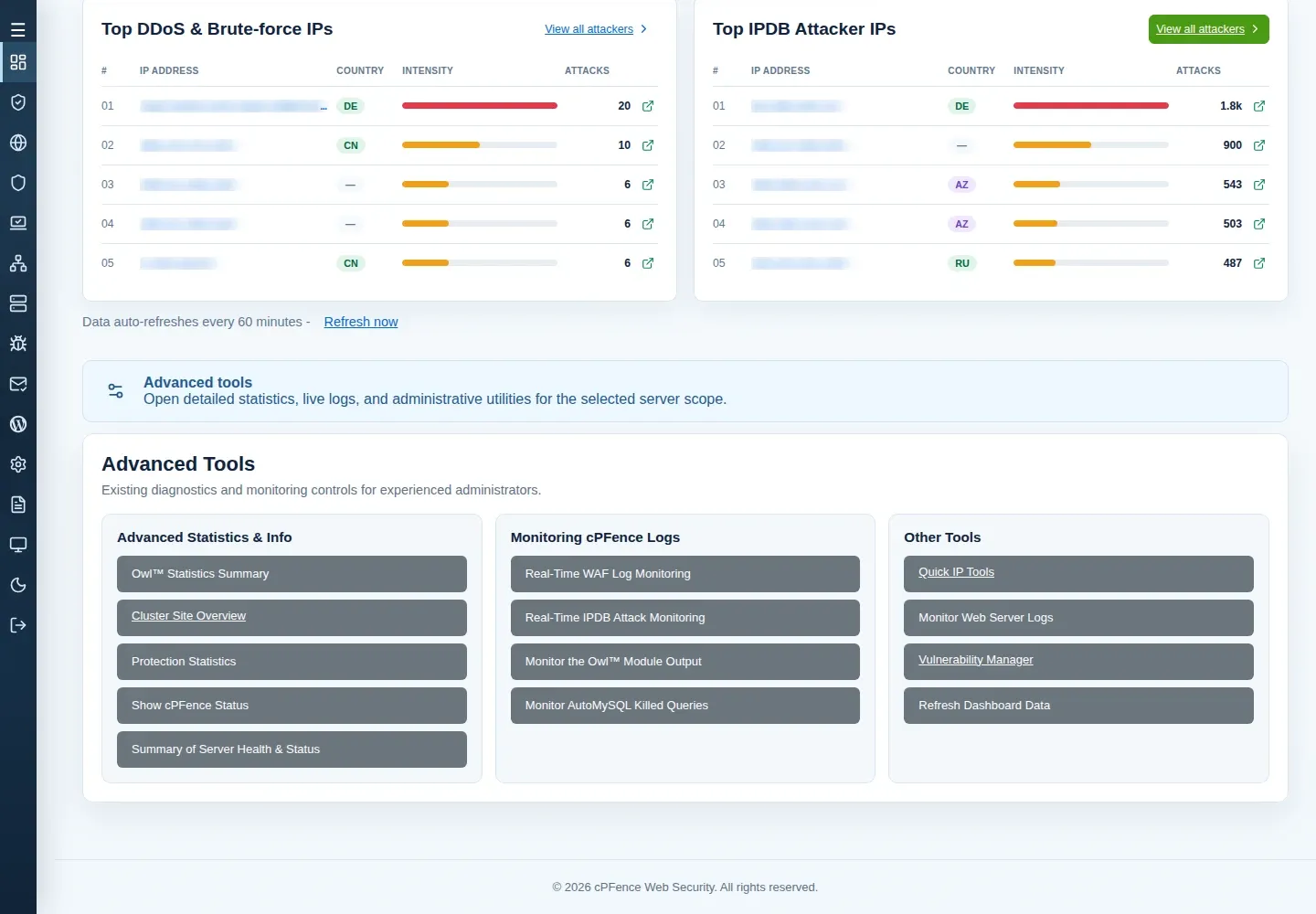The image size is (1316, 914).
Task: Open external link for DDoS row with 10 attacks
Action: click(648, 145)
